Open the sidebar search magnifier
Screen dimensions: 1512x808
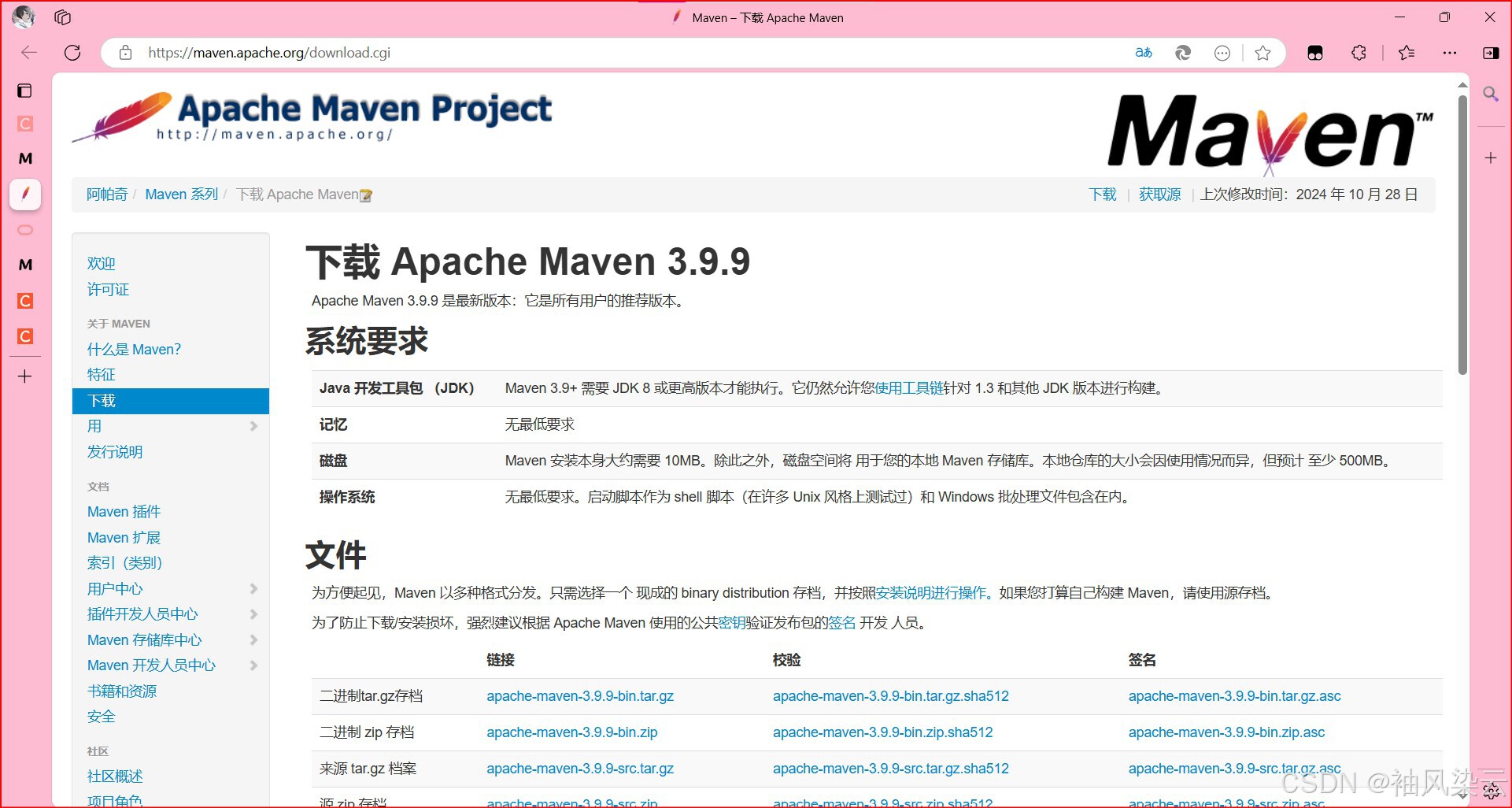(x=1491, y=94)
